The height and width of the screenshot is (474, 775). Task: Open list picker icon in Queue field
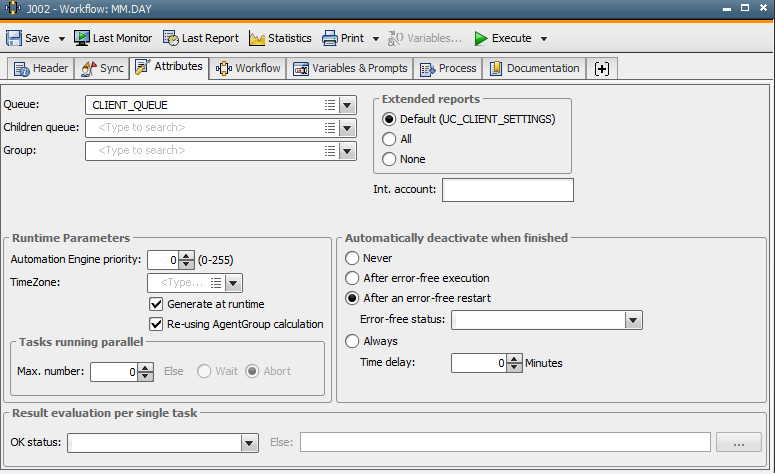coord(330,105)
